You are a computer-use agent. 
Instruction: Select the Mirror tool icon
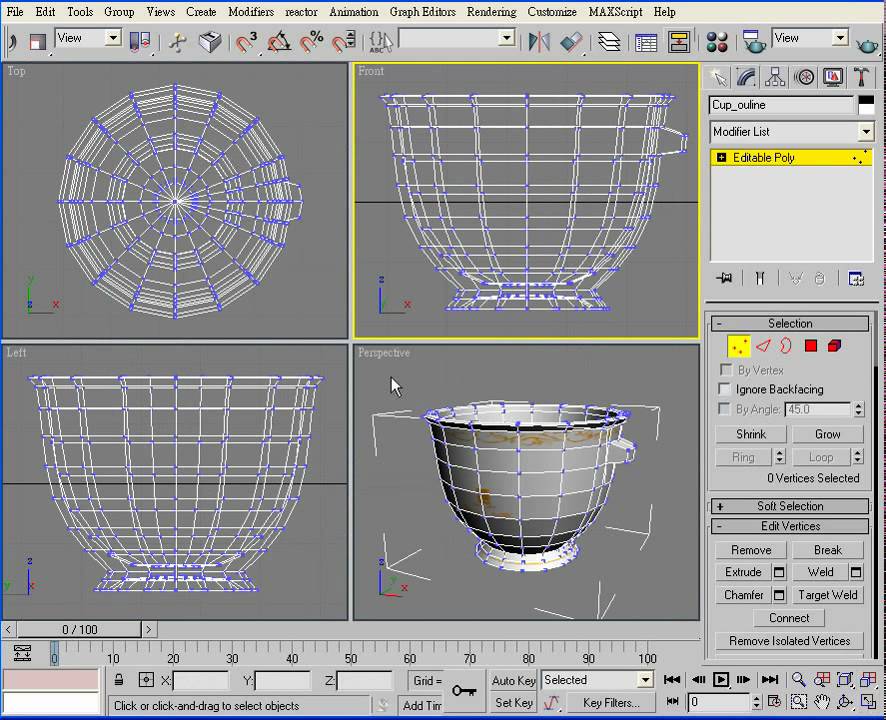[x=539, y=41]
